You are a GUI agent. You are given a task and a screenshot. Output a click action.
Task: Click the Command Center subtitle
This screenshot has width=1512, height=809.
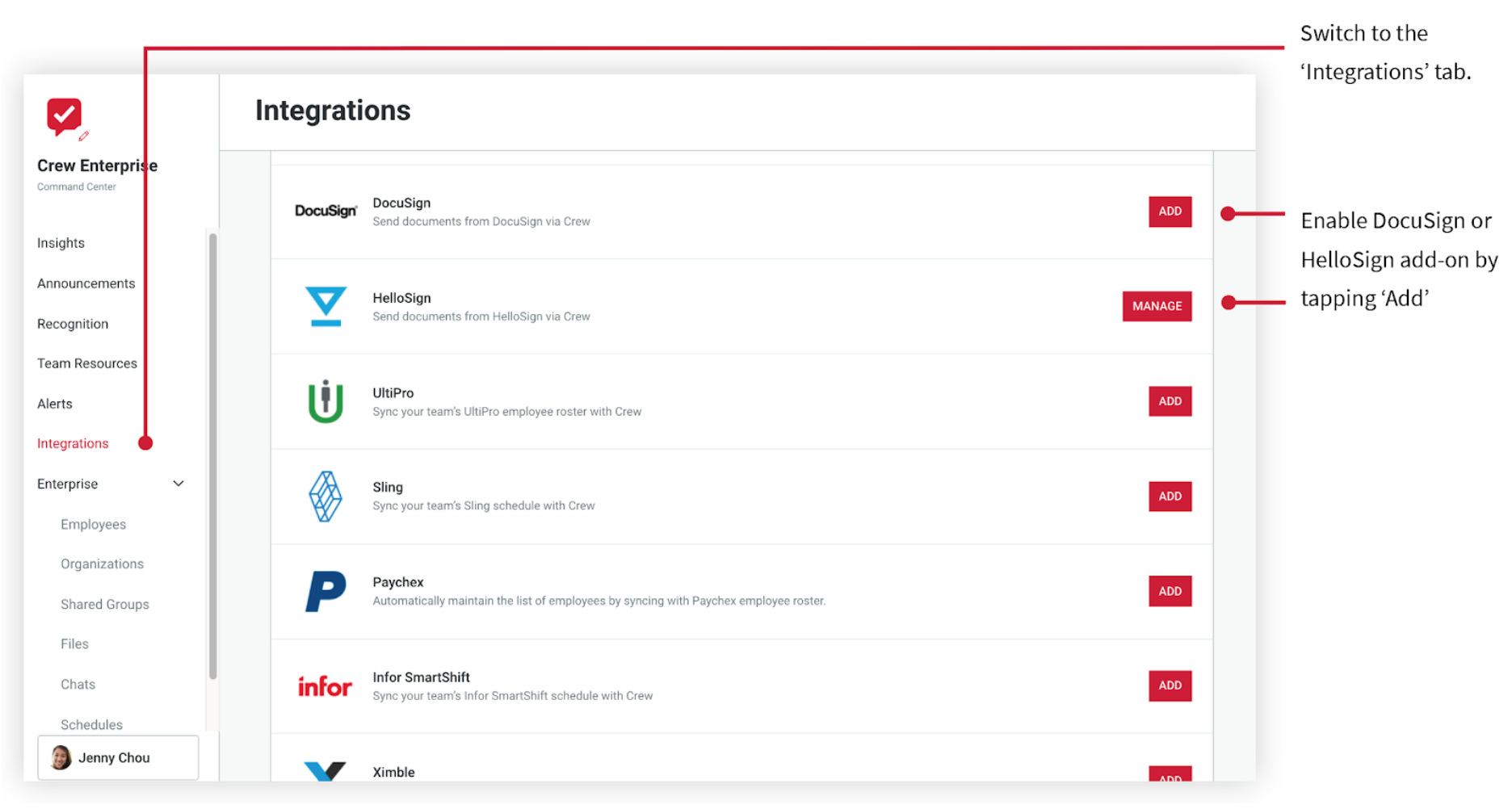click(x=77, y=187)
